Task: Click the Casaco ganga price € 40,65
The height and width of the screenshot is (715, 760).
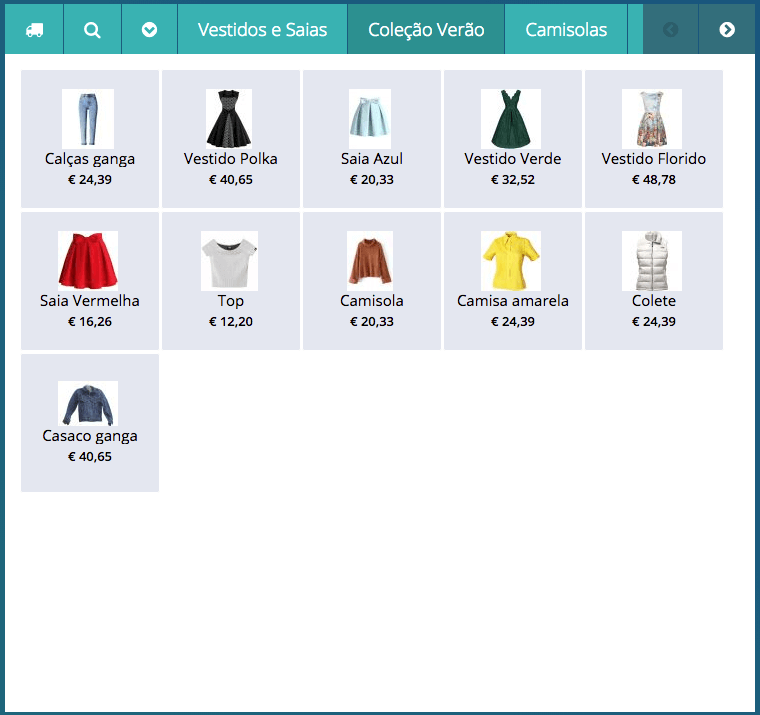Action: [90, 457]
